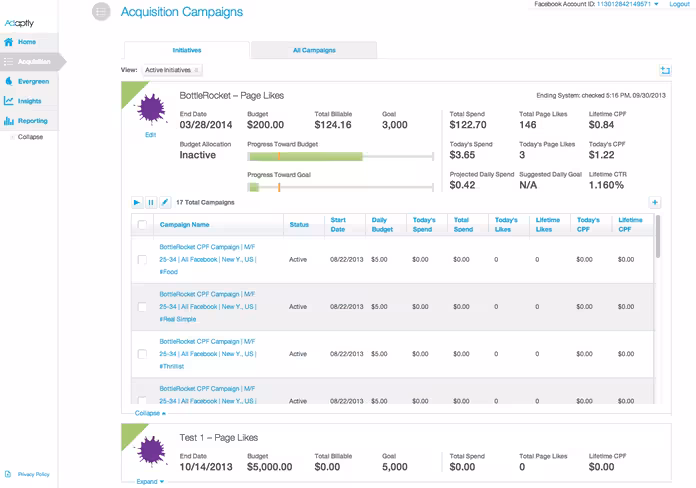Click the Test 1 – Page Likes title
Image resolution: width=696 pixels, height=488 pixels.
tap(219, 438)
